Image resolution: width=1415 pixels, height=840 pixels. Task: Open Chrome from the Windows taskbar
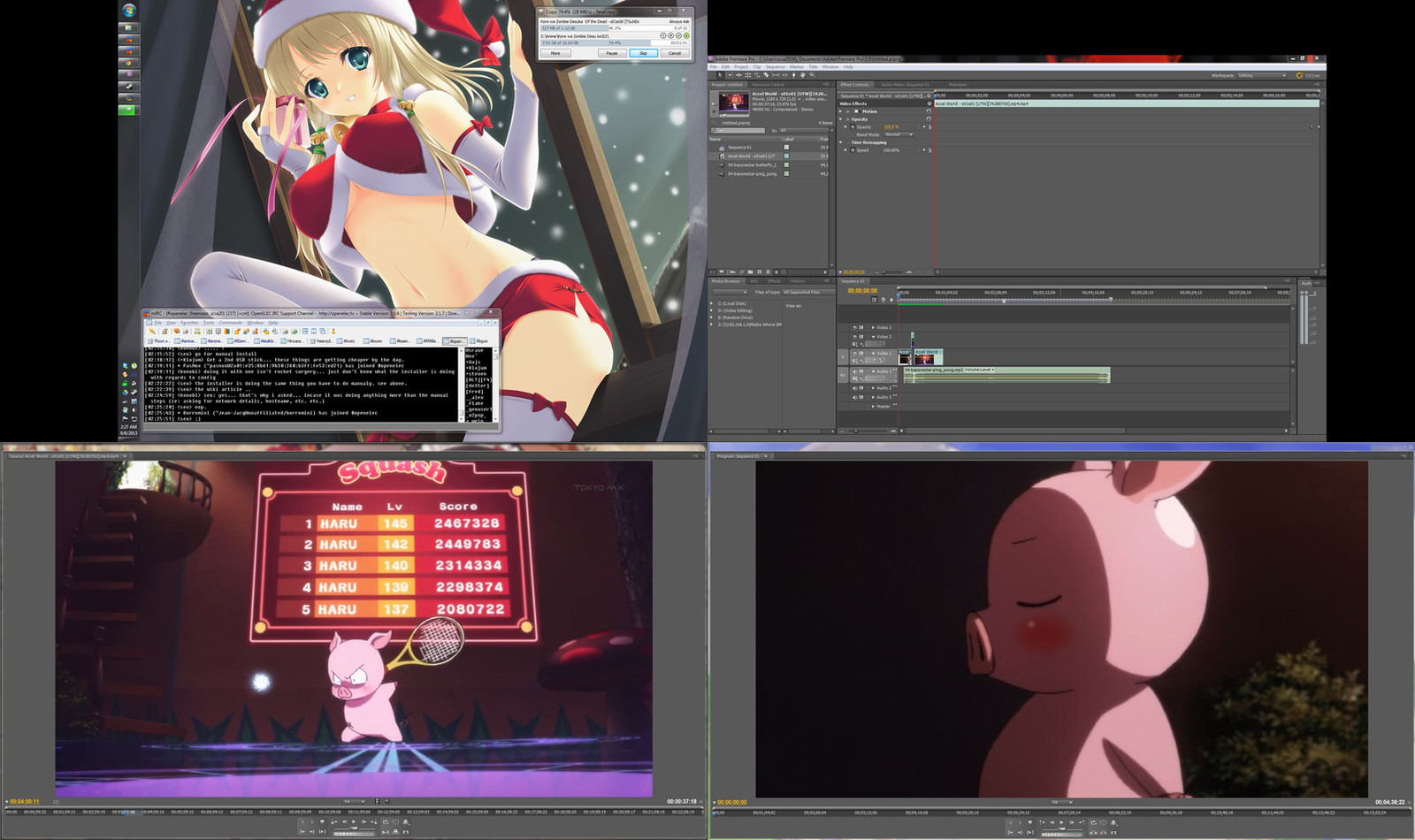coord(129,63)
